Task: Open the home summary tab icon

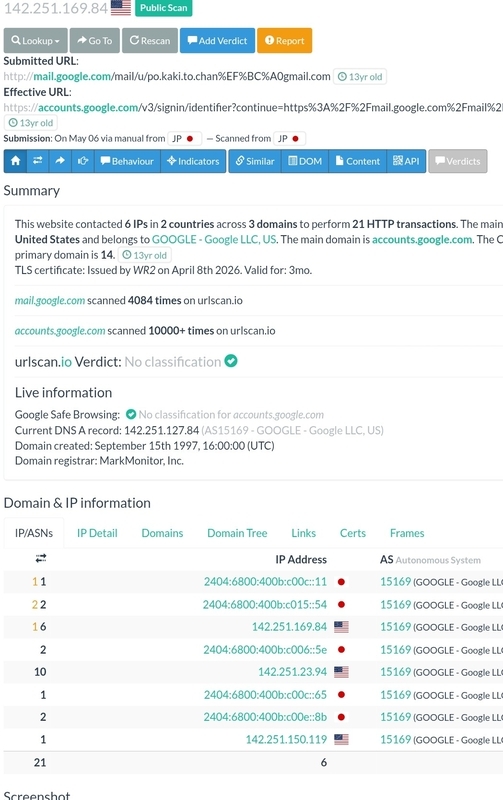Action: (15, 161)
